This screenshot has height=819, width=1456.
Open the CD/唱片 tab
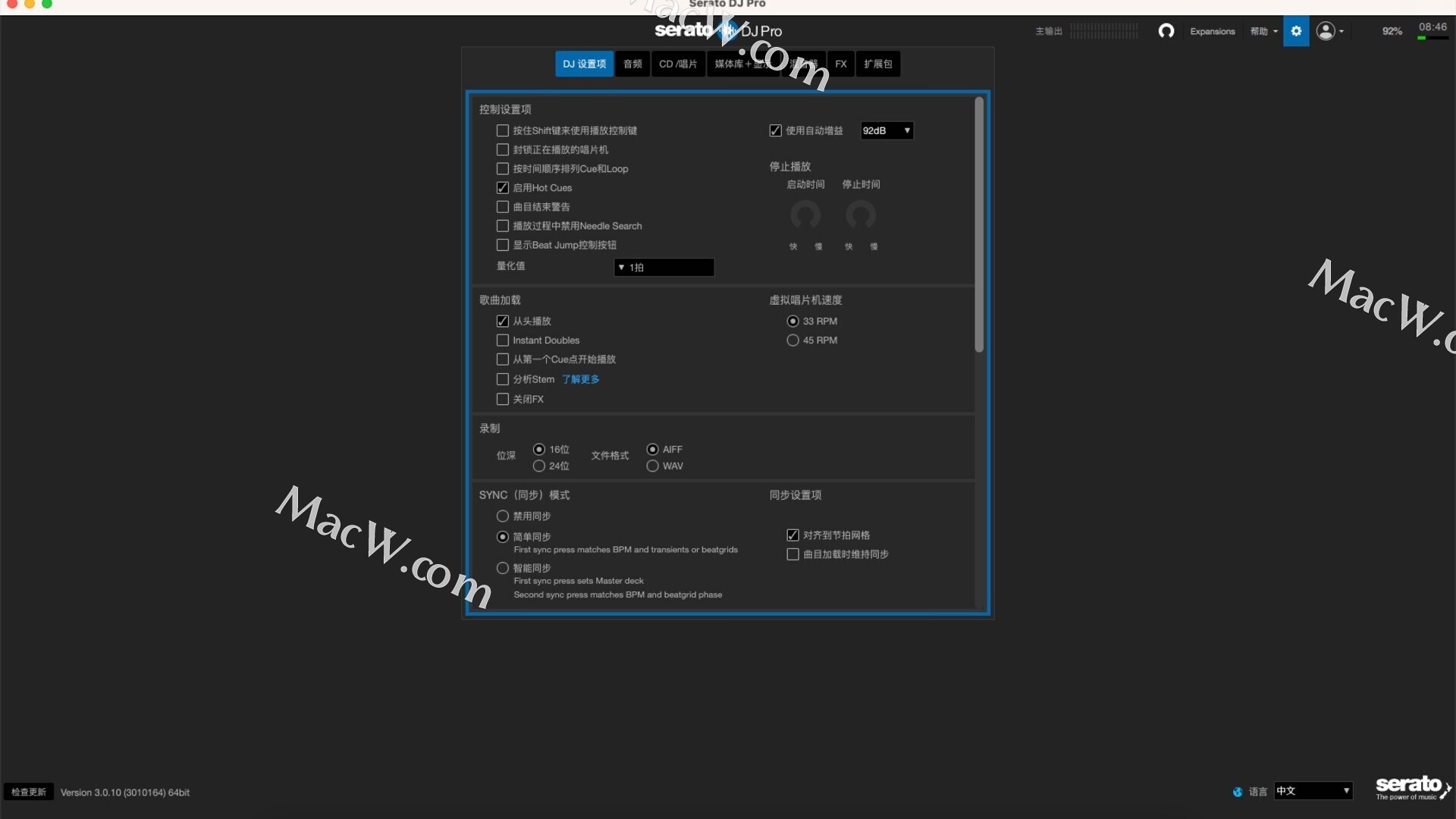tap(678, 64)
